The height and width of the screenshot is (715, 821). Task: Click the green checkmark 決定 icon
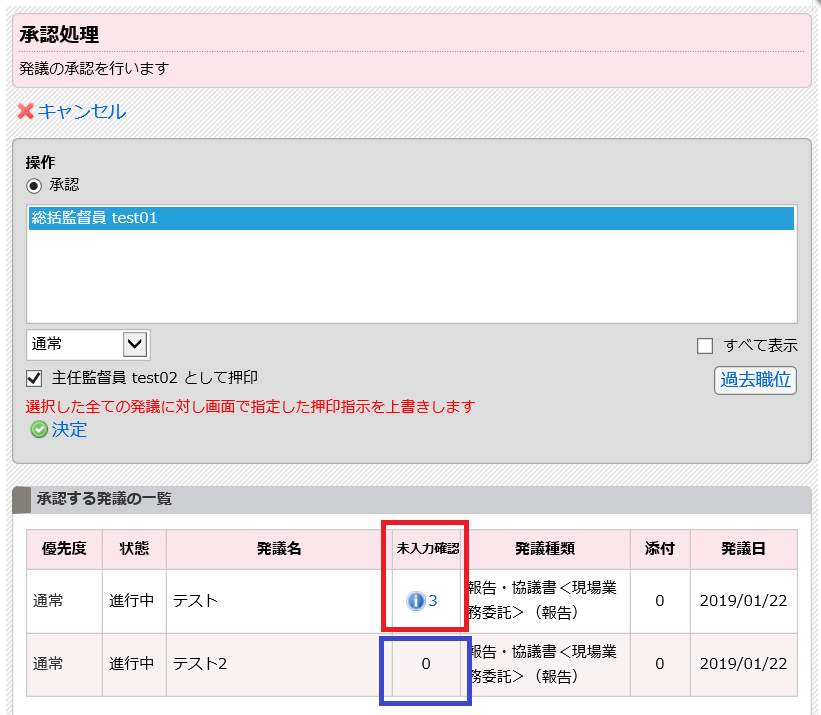tap(39, 430)
